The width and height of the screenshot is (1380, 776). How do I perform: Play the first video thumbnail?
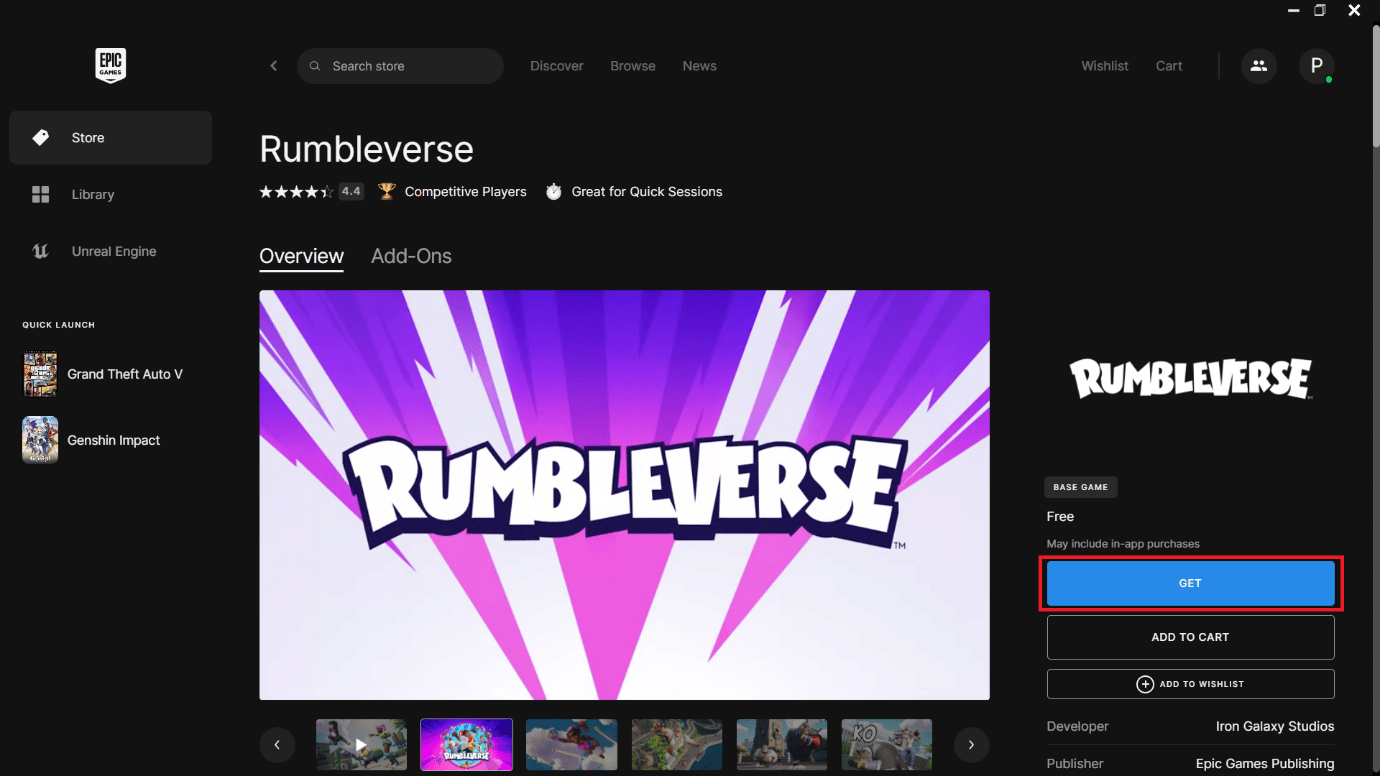click(361, 745)
